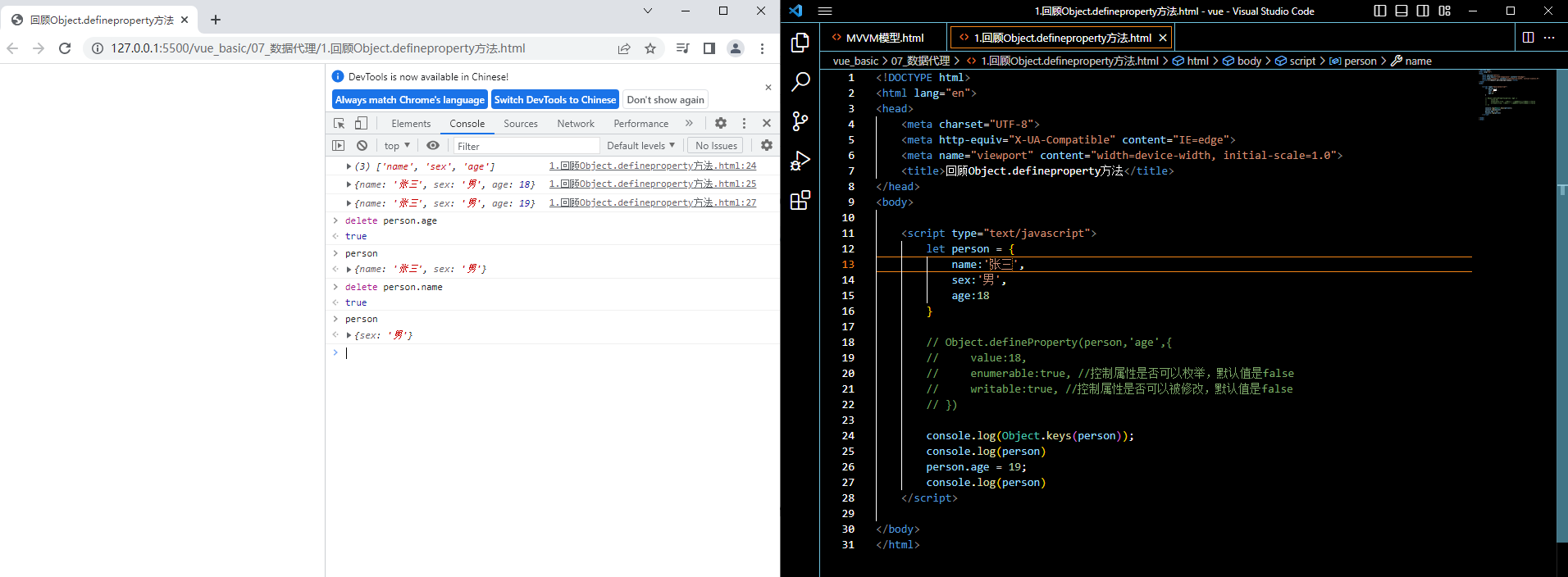This screenshot has height=577, width=1568.
Task: Open Chrome three-dot main menu
Action: coord(762,48)
